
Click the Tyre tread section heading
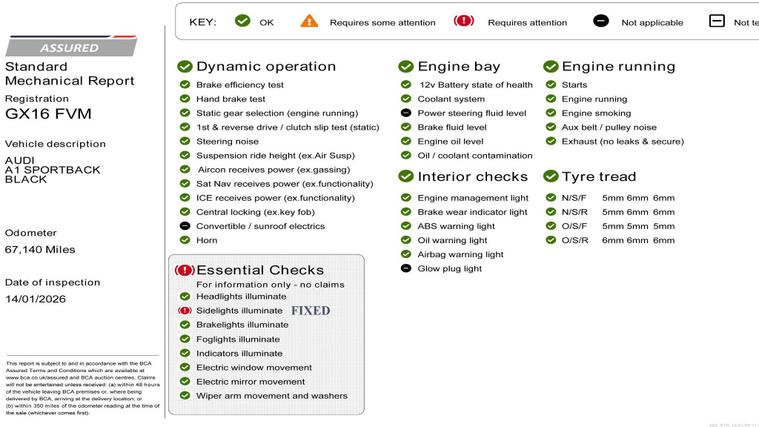[598, 177]
